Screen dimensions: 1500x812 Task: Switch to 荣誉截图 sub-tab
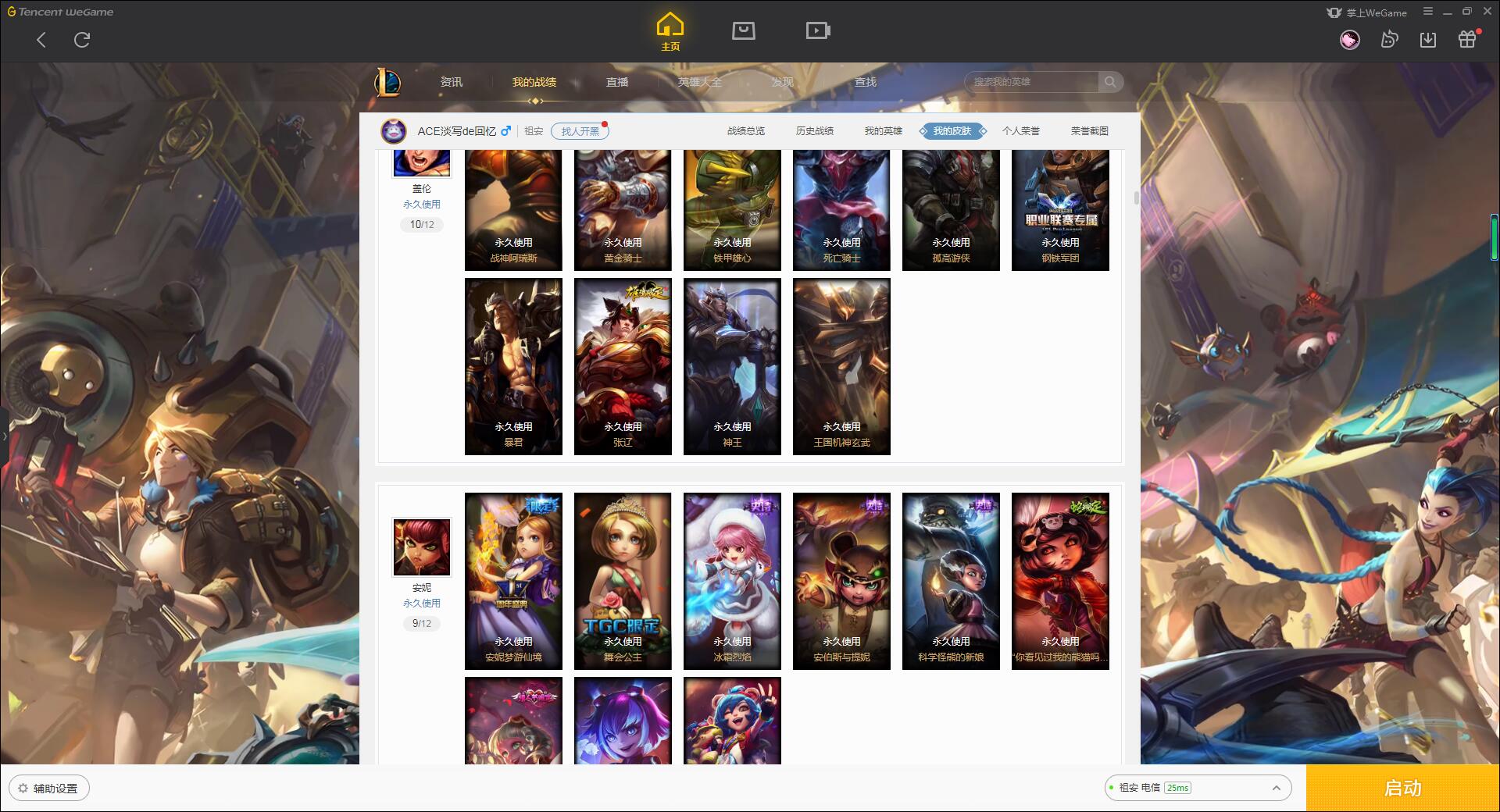click(x=1090, y=131)
